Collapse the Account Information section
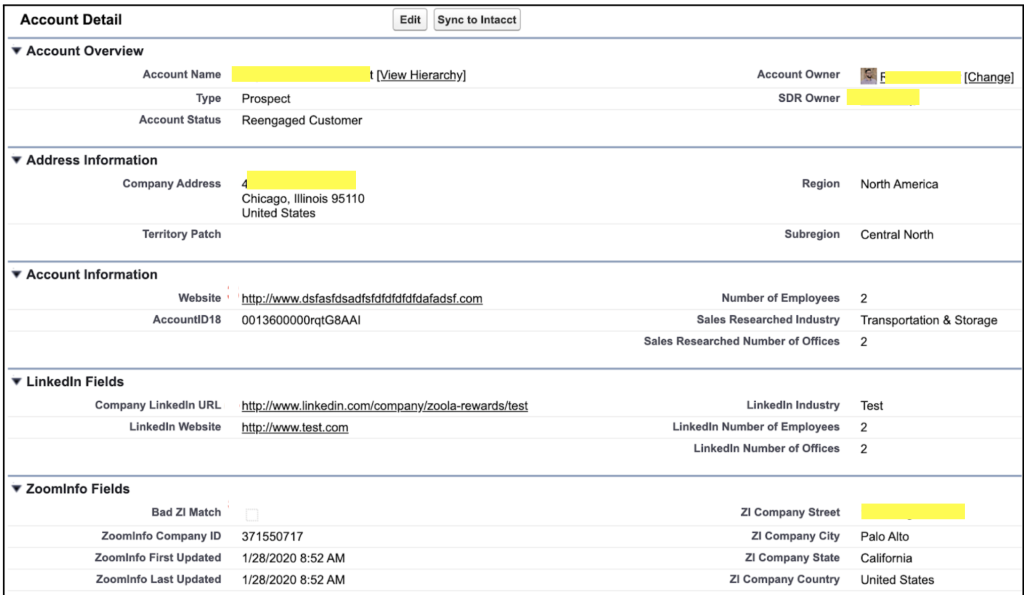 [x=16, y=275]
